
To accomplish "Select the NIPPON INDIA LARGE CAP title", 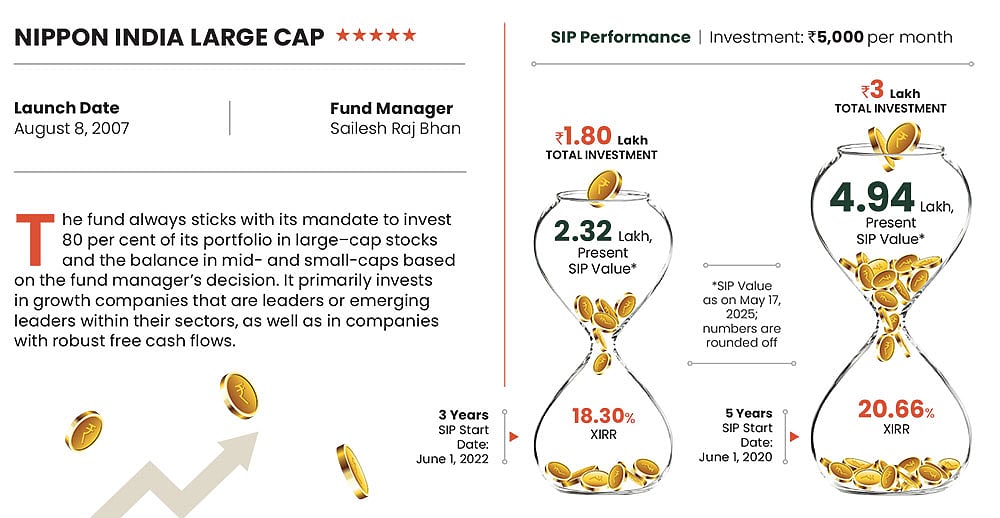I will (169, 37).
